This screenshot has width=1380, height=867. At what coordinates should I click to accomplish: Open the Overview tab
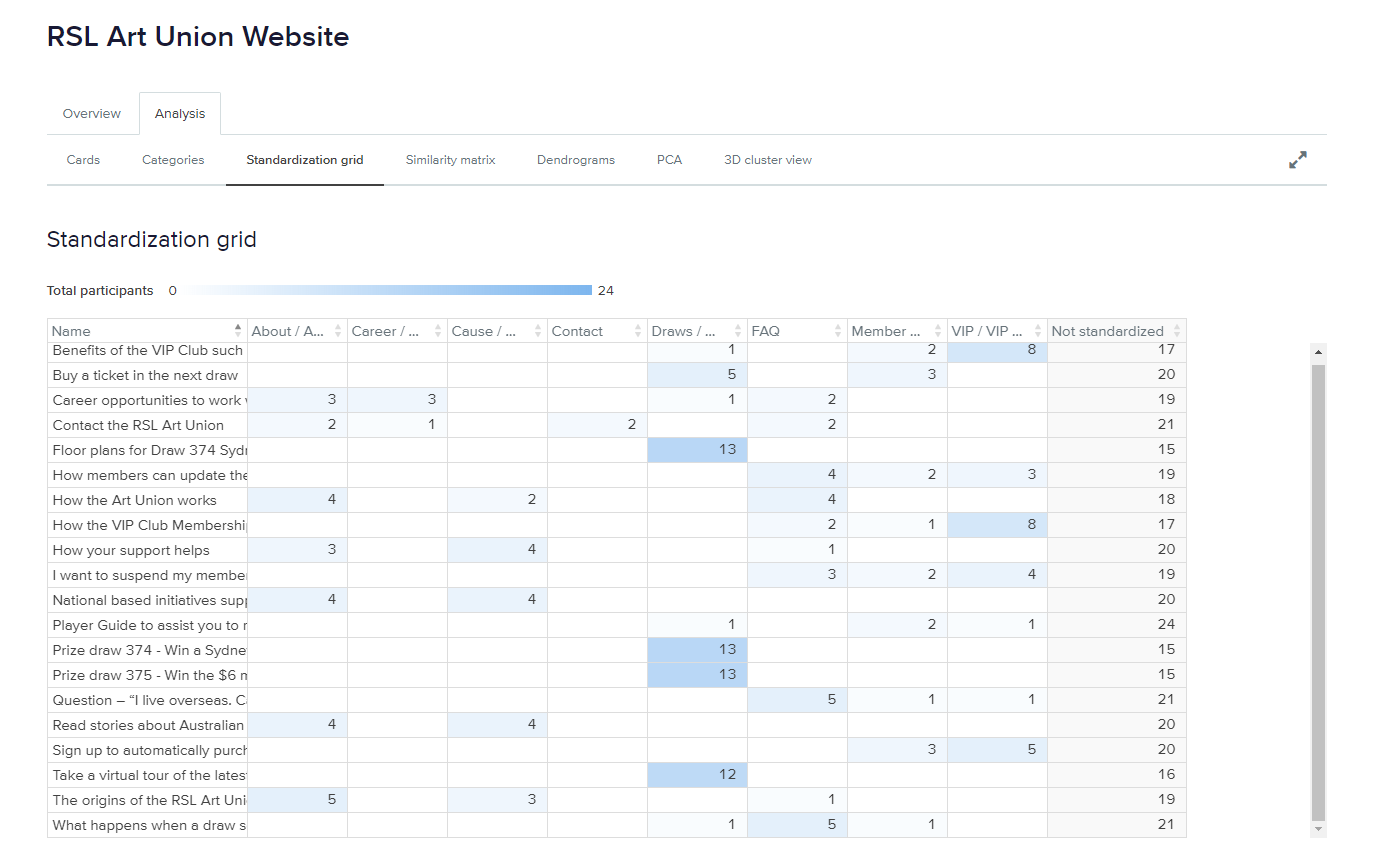click(x=92, y=114)
